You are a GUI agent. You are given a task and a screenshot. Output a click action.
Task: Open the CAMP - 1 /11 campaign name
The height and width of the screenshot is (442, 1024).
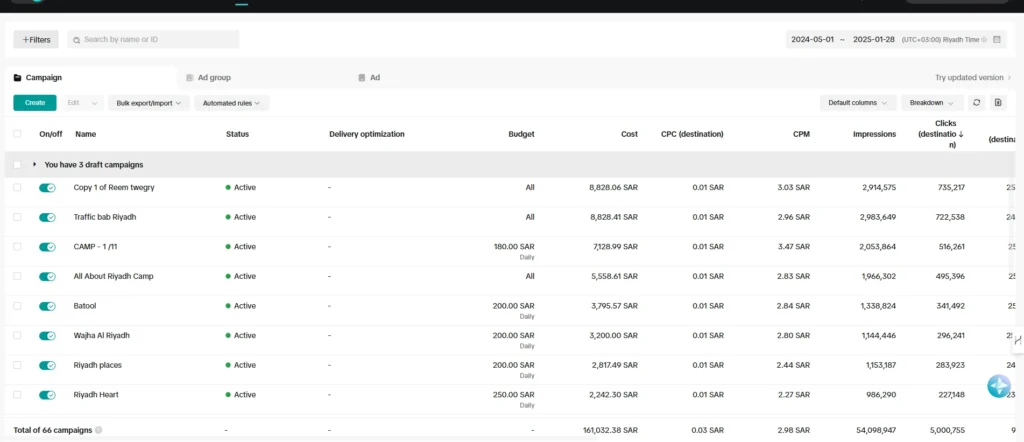click(x=95, y=247)
